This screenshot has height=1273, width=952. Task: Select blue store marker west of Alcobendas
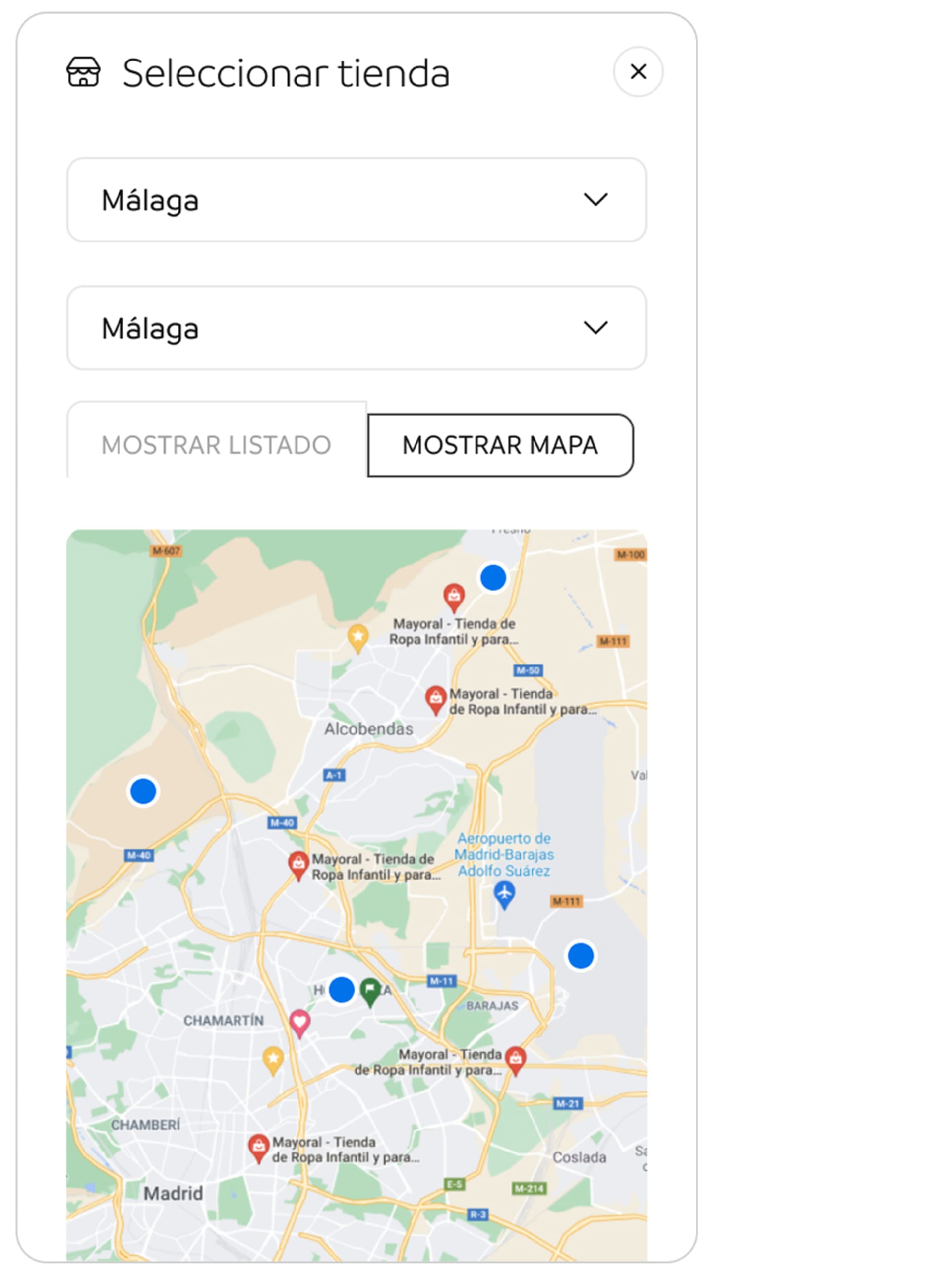[143, 791]
